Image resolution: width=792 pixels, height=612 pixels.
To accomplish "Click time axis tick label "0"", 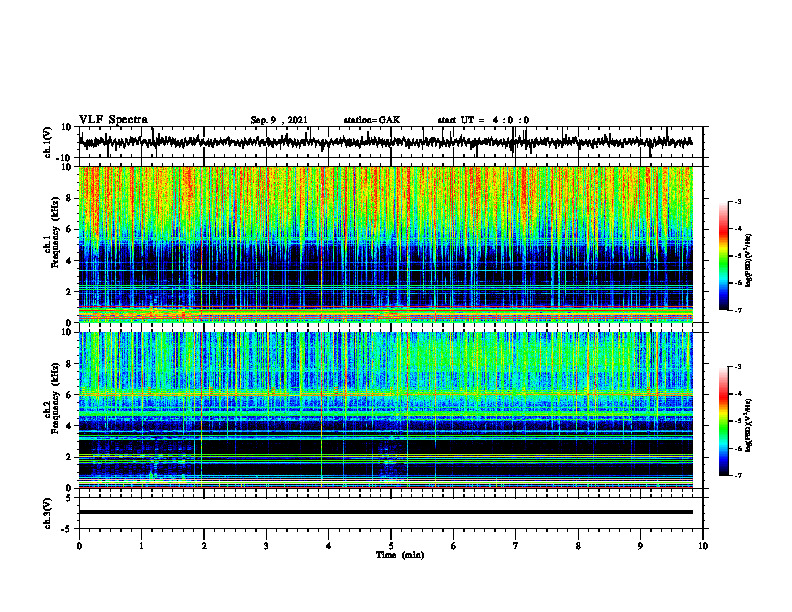I will [x=79, y=546].
